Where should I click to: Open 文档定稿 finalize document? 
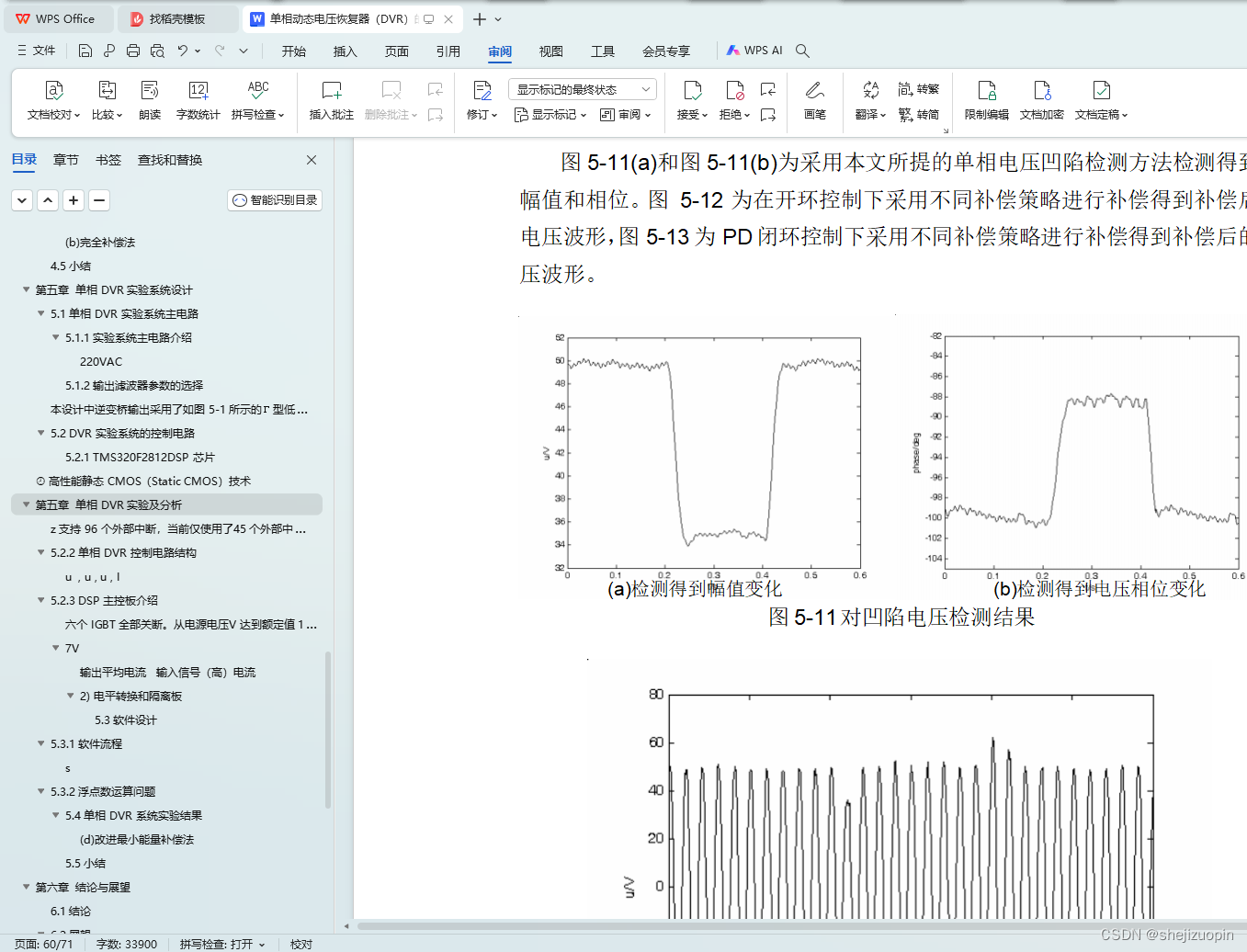coord(1102,101)
